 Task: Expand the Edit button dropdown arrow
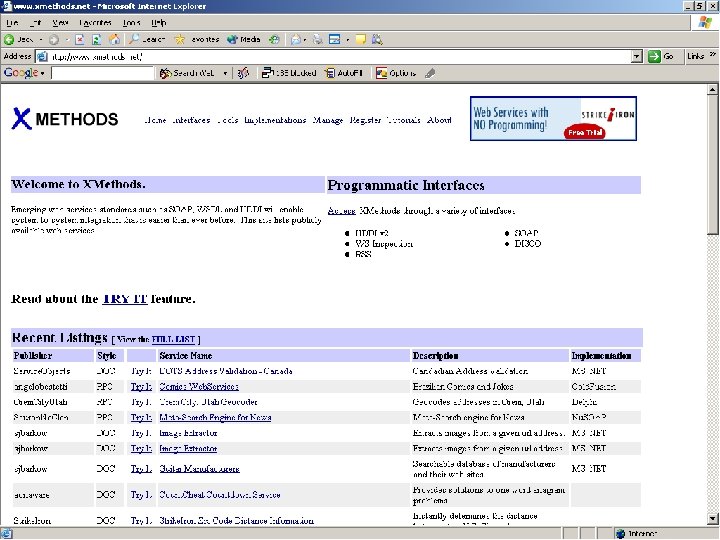pyautogui.click(x=348, y=39)
